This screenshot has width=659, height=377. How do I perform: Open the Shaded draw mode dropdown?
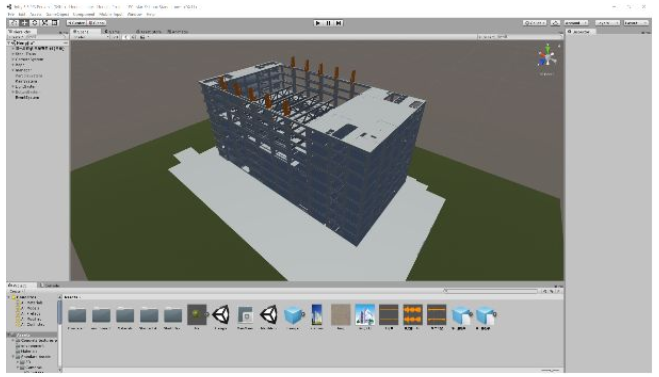[91, 37]
